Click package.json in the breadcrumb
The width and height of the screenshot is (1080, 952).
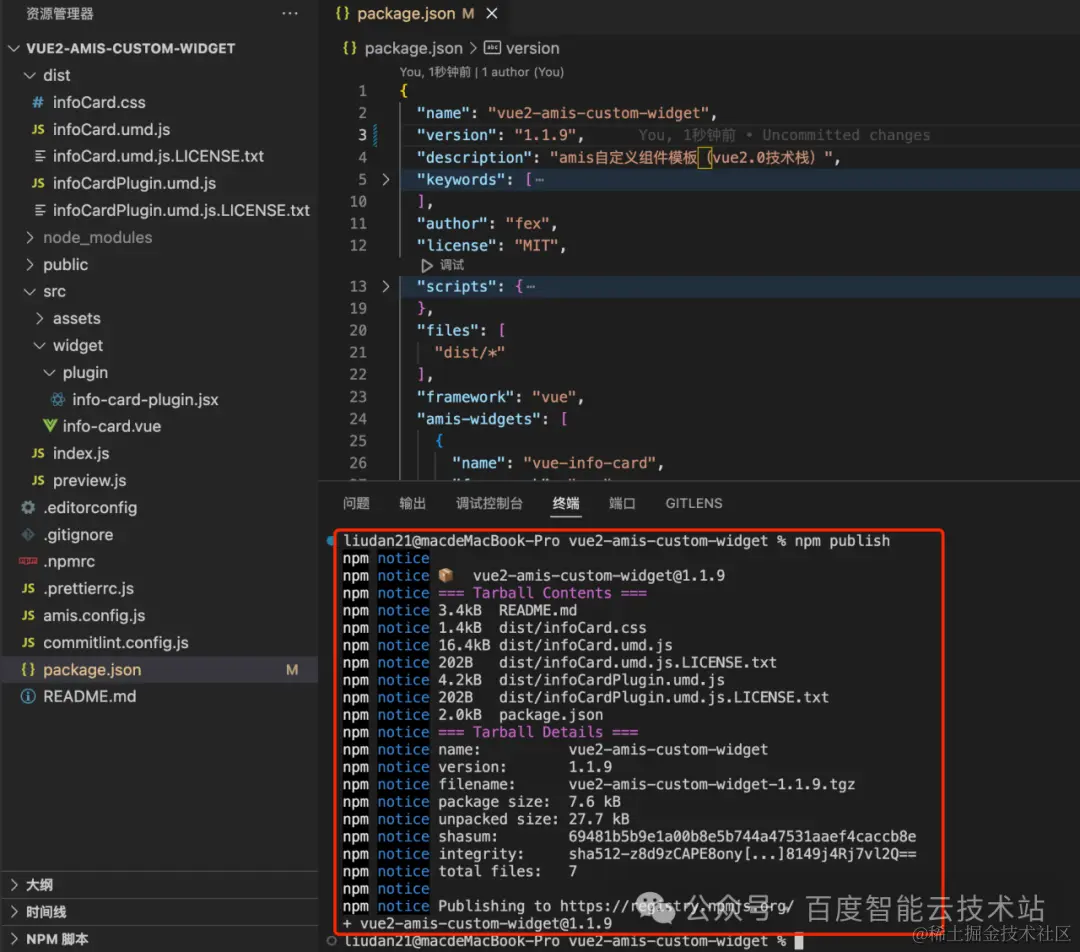coord(413,48)
